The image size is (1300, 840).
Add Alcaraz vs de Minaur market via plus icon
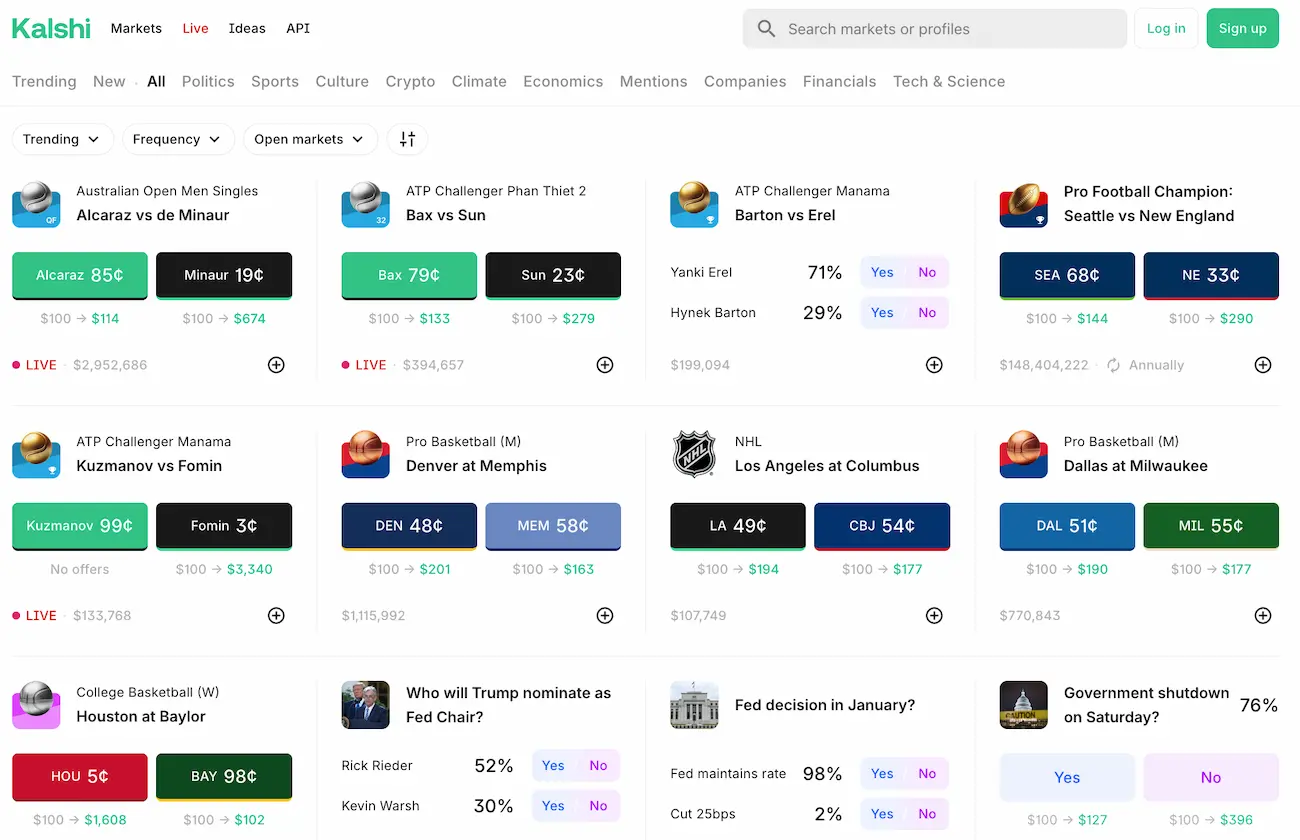pos(276,365)
